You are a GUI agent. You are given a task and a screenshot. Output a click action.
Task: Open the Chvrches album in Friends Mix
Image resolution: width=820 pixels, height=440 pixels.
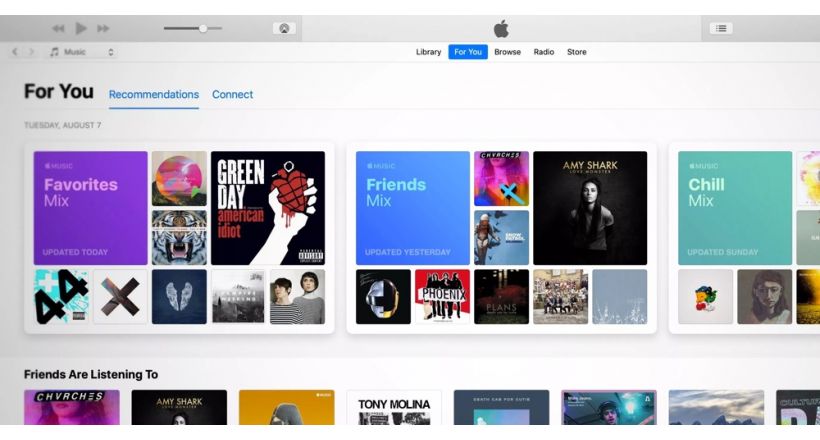pyautogui.click(x=502, y=178)
